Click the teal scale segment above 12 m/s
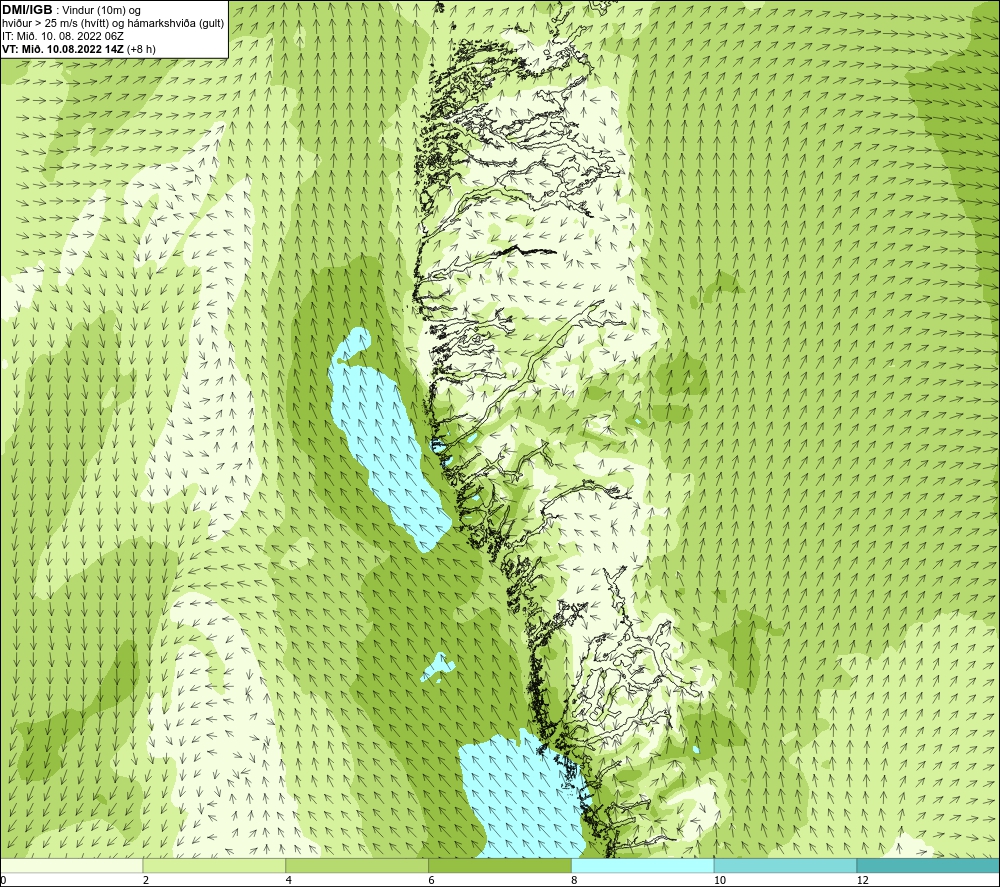 (x=929, y=865)
